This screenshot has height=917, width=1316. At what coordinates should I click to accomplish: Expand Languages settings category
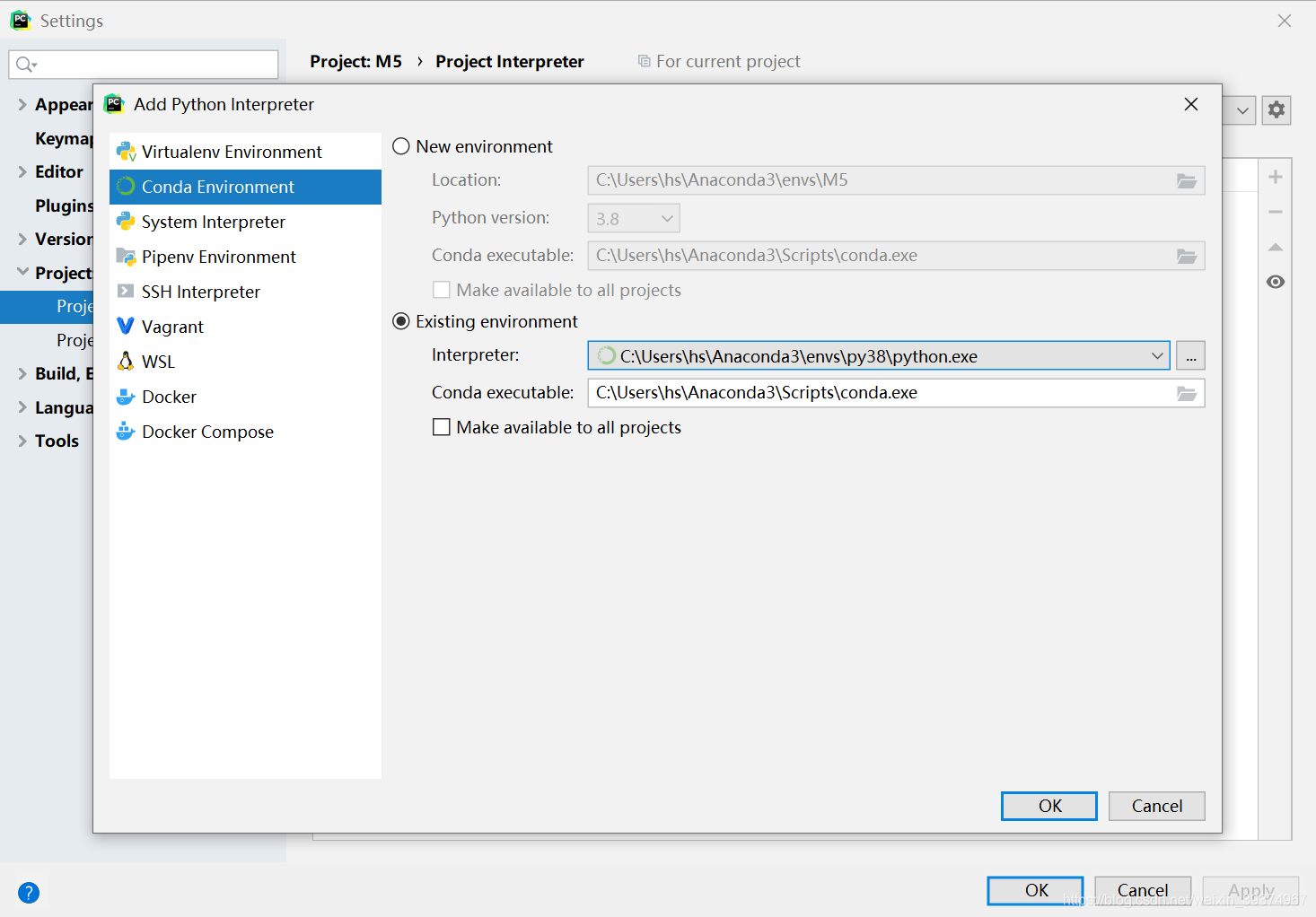click(x=22, y=407)
